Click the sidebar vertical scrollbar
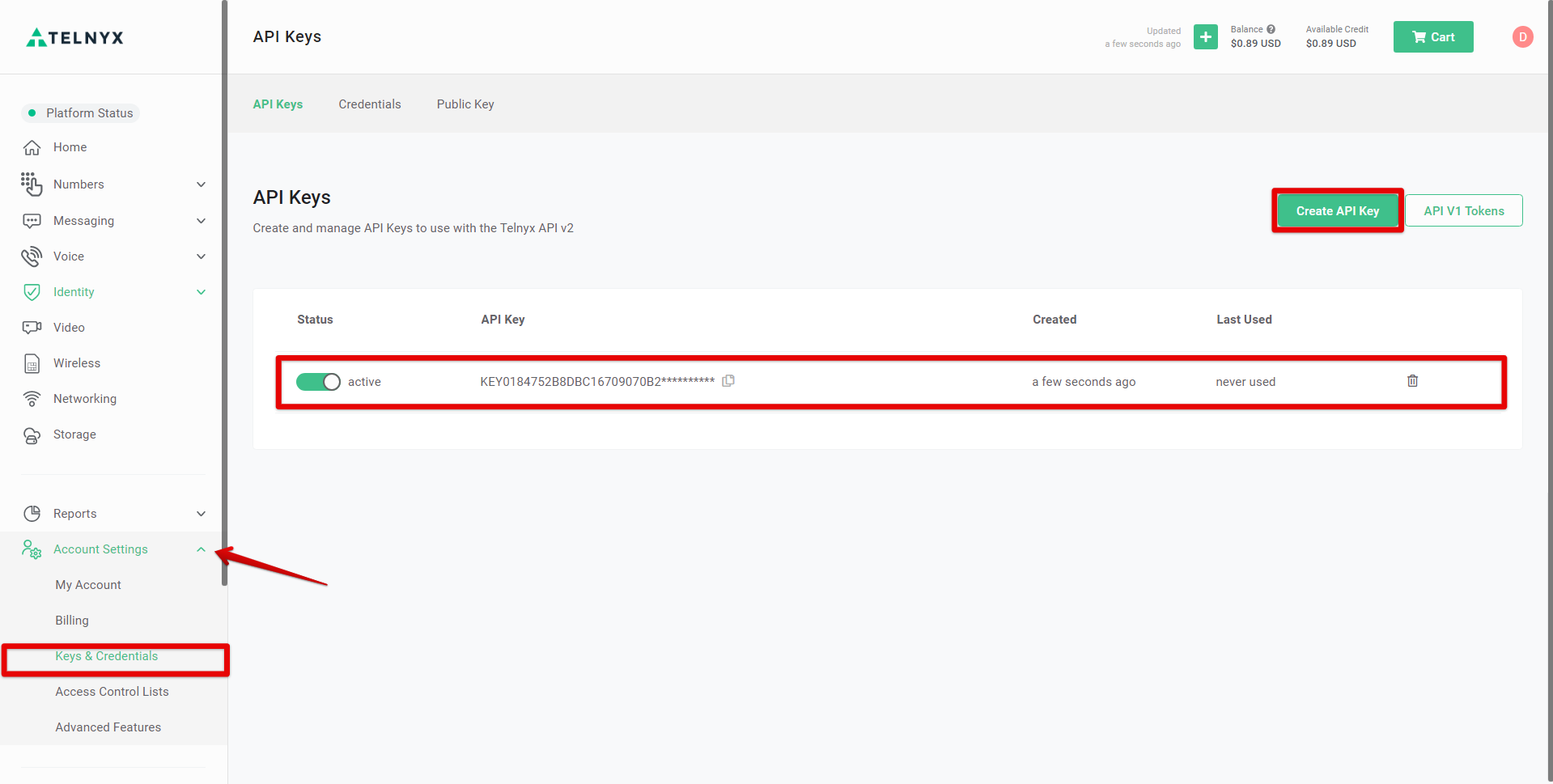 click(x=224, y=293)
